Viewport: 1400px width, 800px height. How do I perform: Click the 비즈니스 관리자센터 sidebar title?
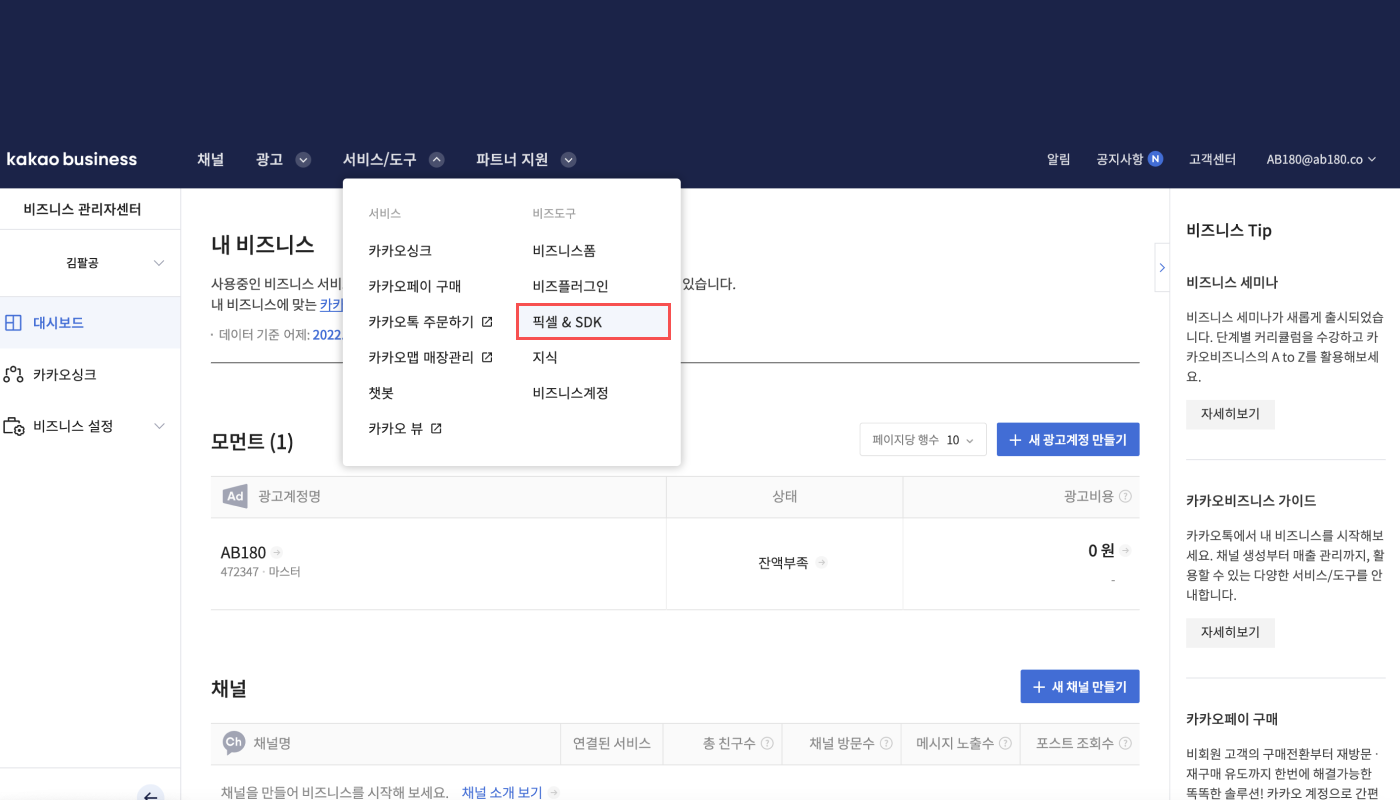point(82,210)
